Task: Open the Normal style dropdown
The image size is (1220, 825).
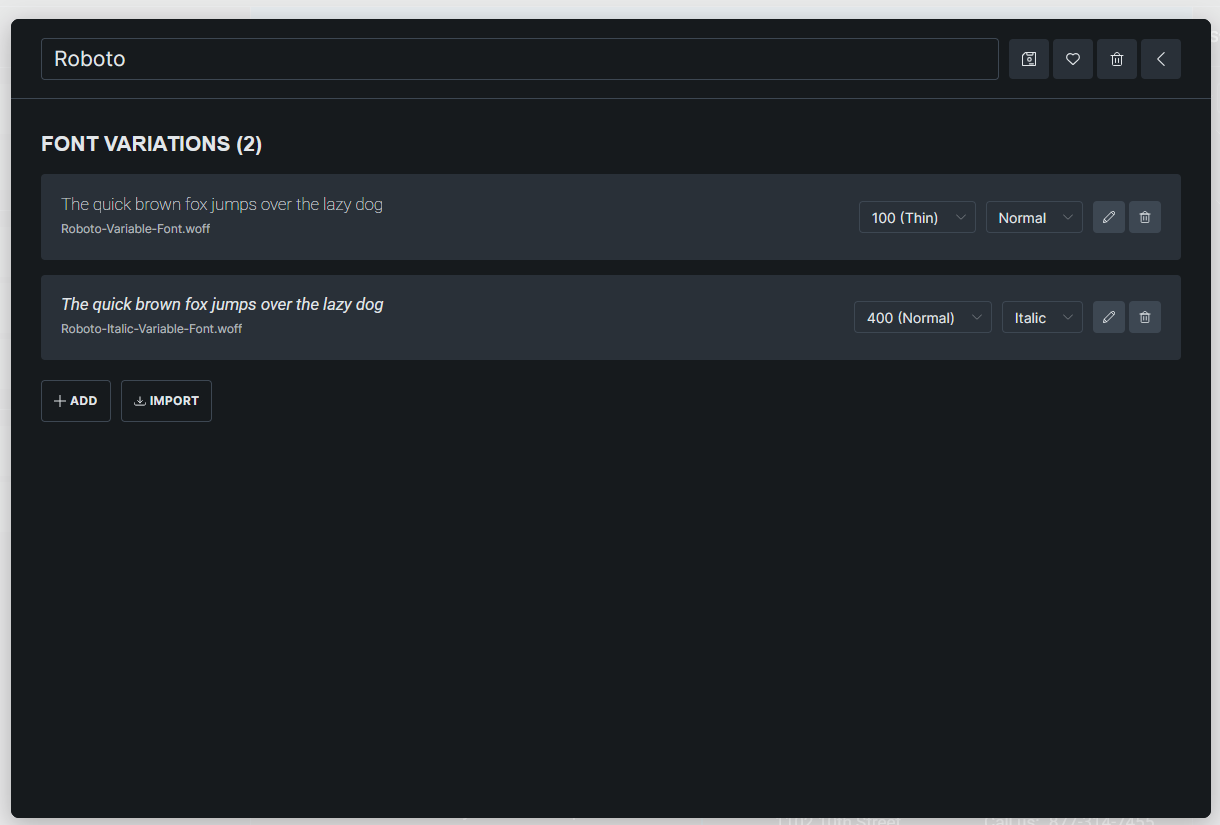Action: [1034, 217]
